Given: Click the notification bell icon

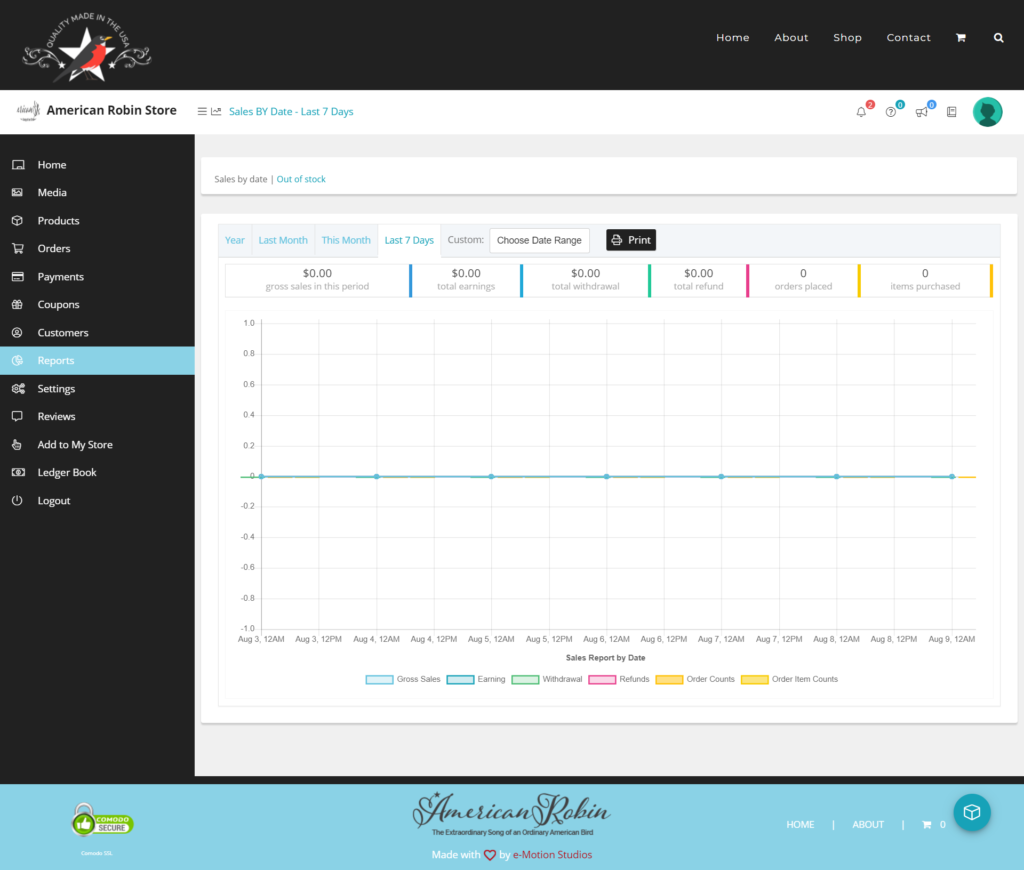Looking at the screenshot, I should [x=861, y=112].
